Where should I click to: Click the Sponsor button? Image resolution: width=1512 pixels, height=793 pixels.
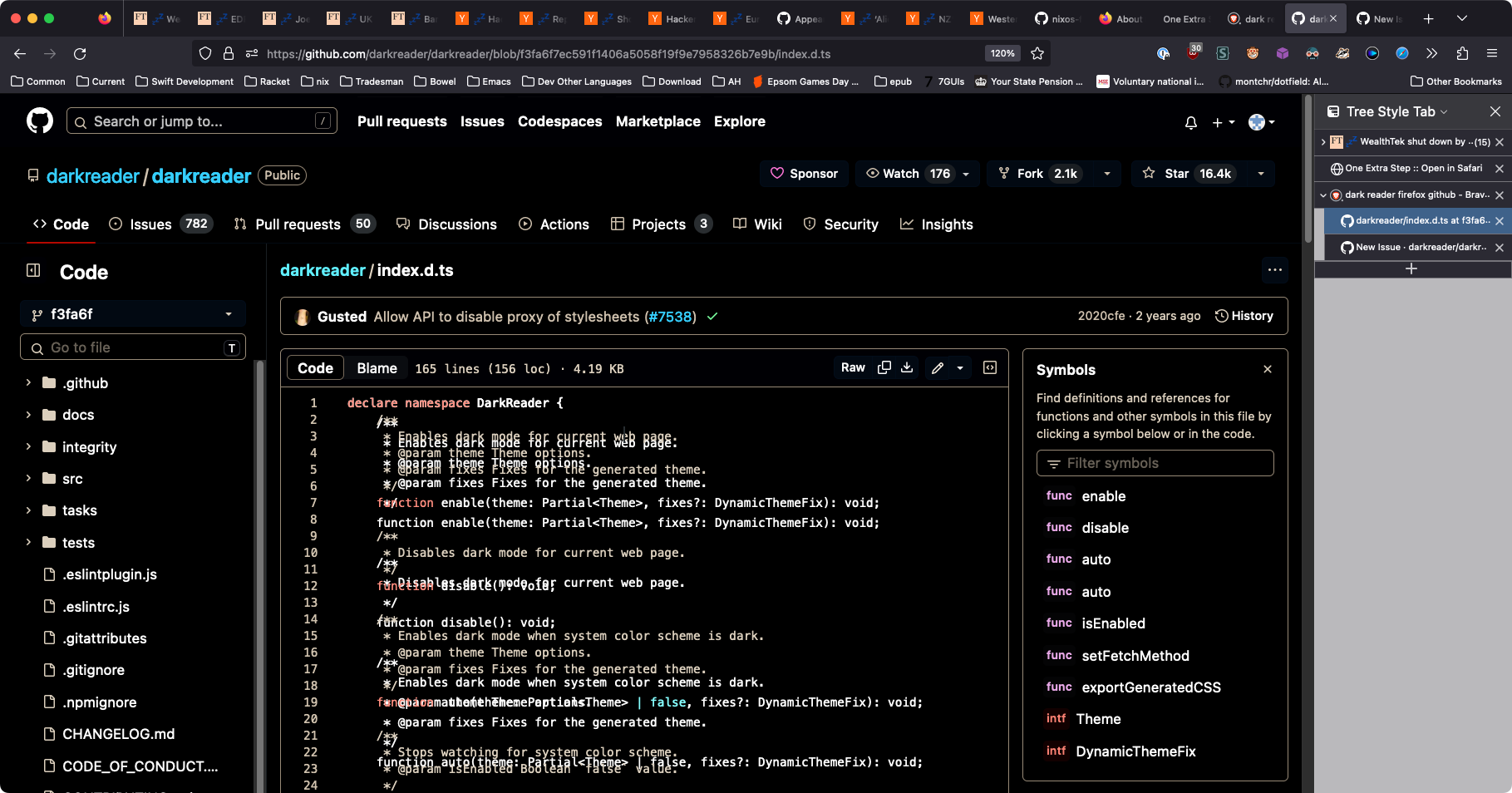[803, 174]
